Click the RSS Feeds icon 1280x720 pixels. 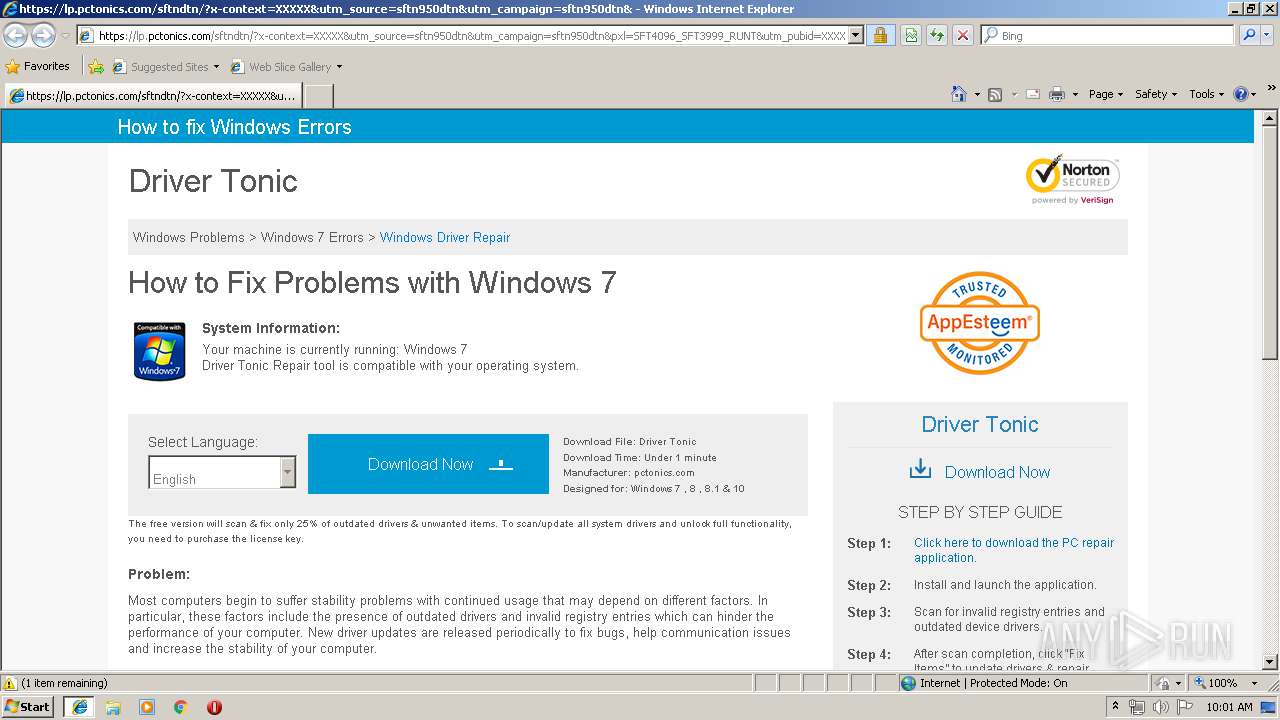pos(995,94)
